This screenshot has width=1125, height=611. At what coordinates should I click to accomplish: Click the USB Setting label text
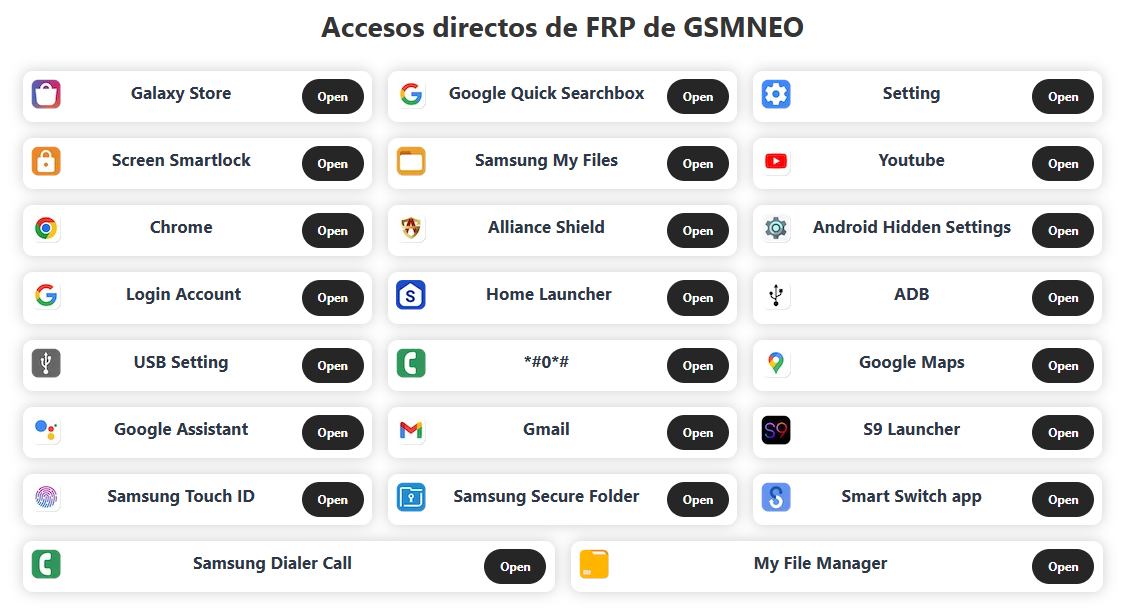click(181, 362)
